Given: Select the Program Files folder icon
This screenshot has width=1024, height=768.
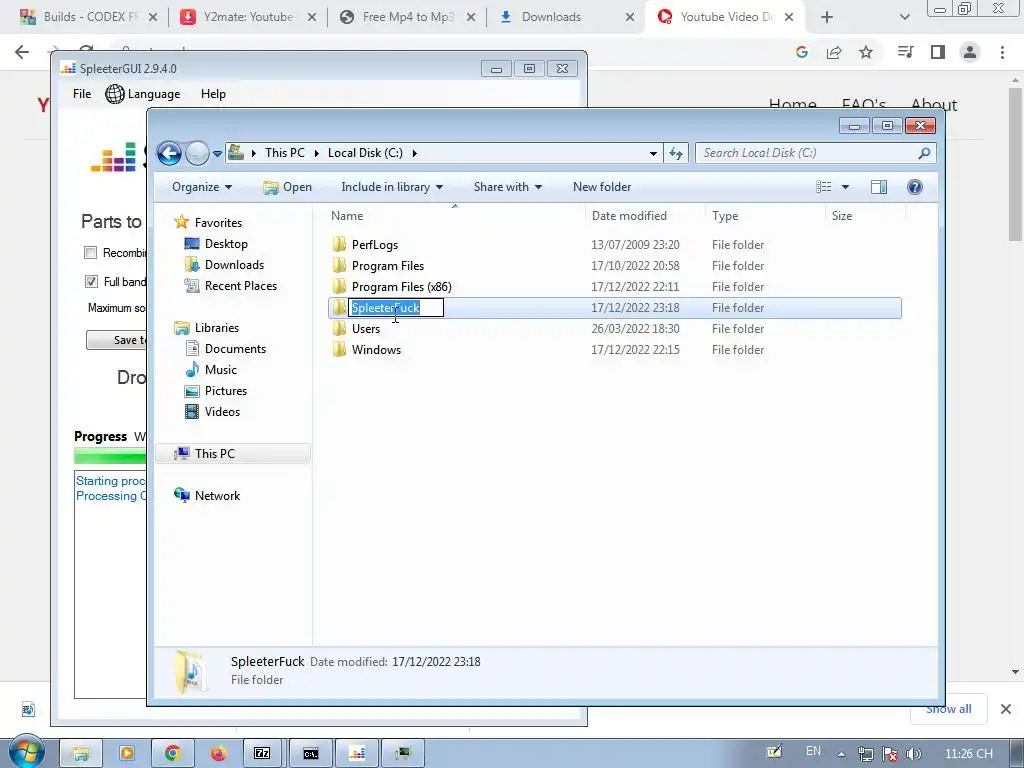Looking at the screenshot, I should coord(339,266).
